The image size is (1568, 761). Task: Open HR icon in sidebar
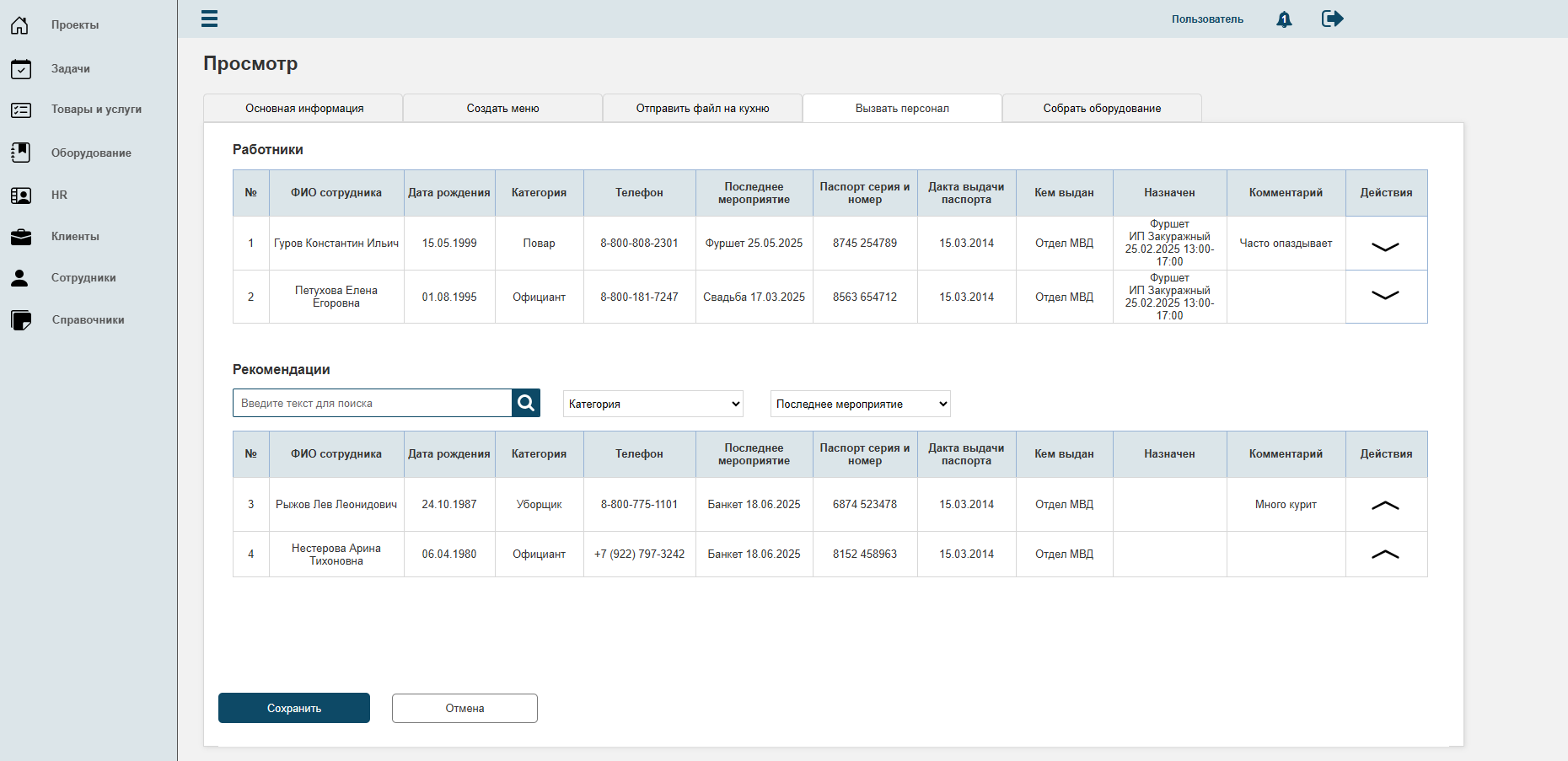21,196
